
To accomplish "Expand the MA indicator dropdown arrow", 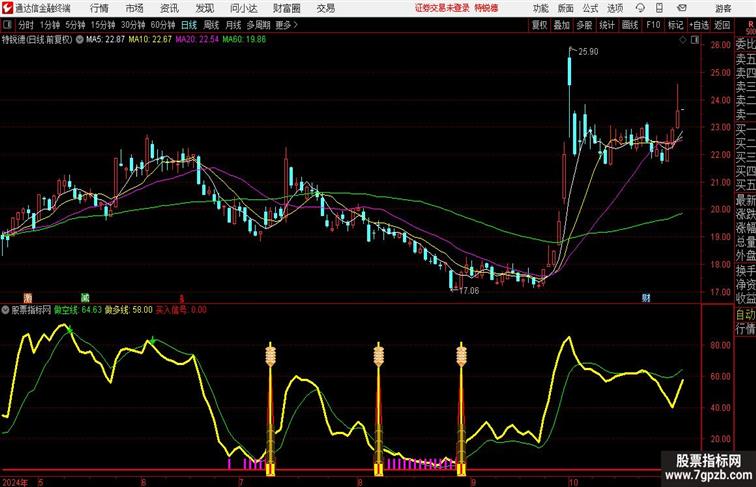I will coord(80,40).
